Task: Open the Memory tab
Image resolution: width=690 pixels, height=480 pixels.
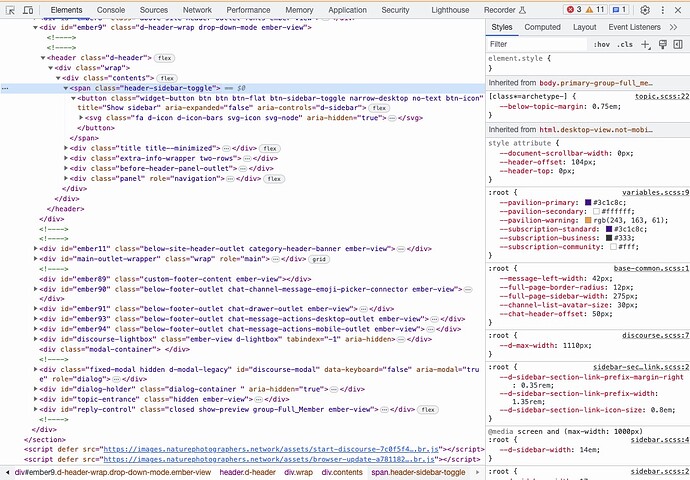Action: pos(299,10)
